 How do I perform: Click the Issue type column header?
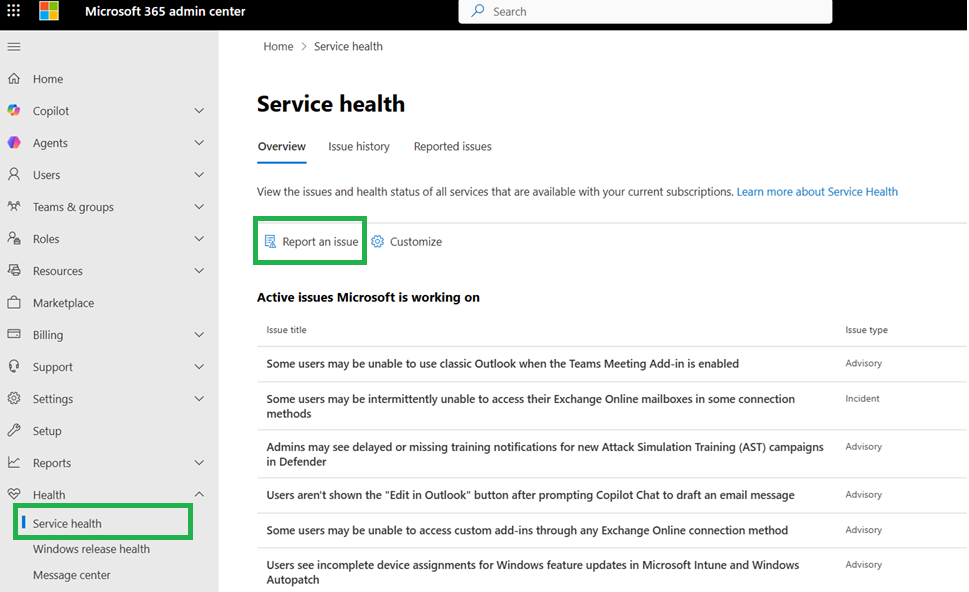[x=866, y=330]
